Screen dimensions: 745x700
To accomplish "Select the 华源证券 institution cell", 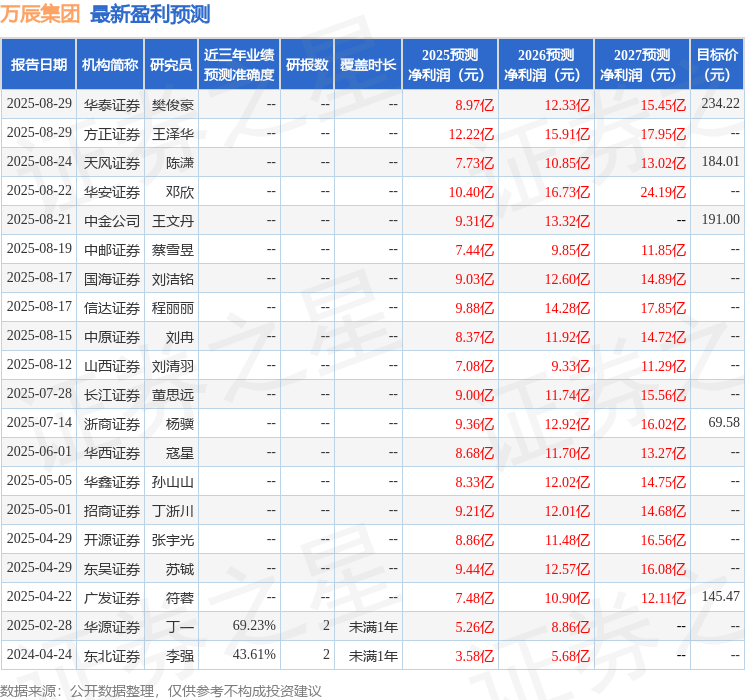I will coord(112,627).
